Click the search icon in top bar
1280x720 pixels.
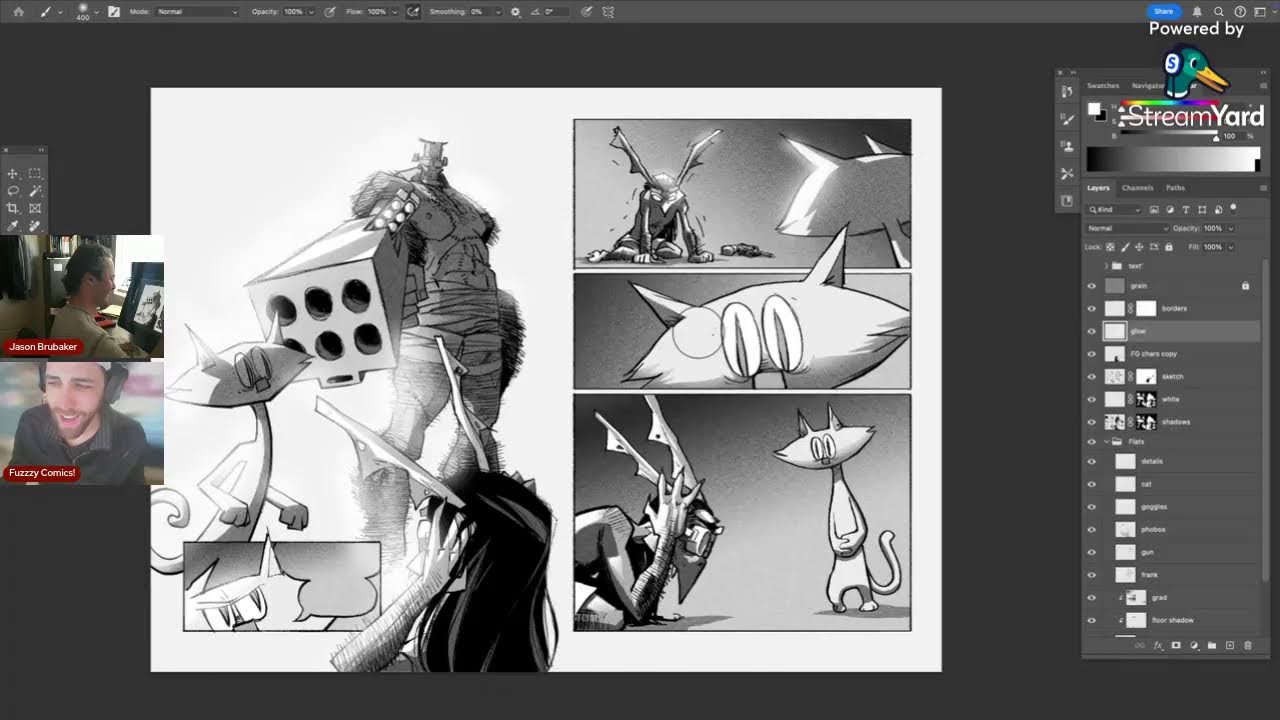point(1219,12)
